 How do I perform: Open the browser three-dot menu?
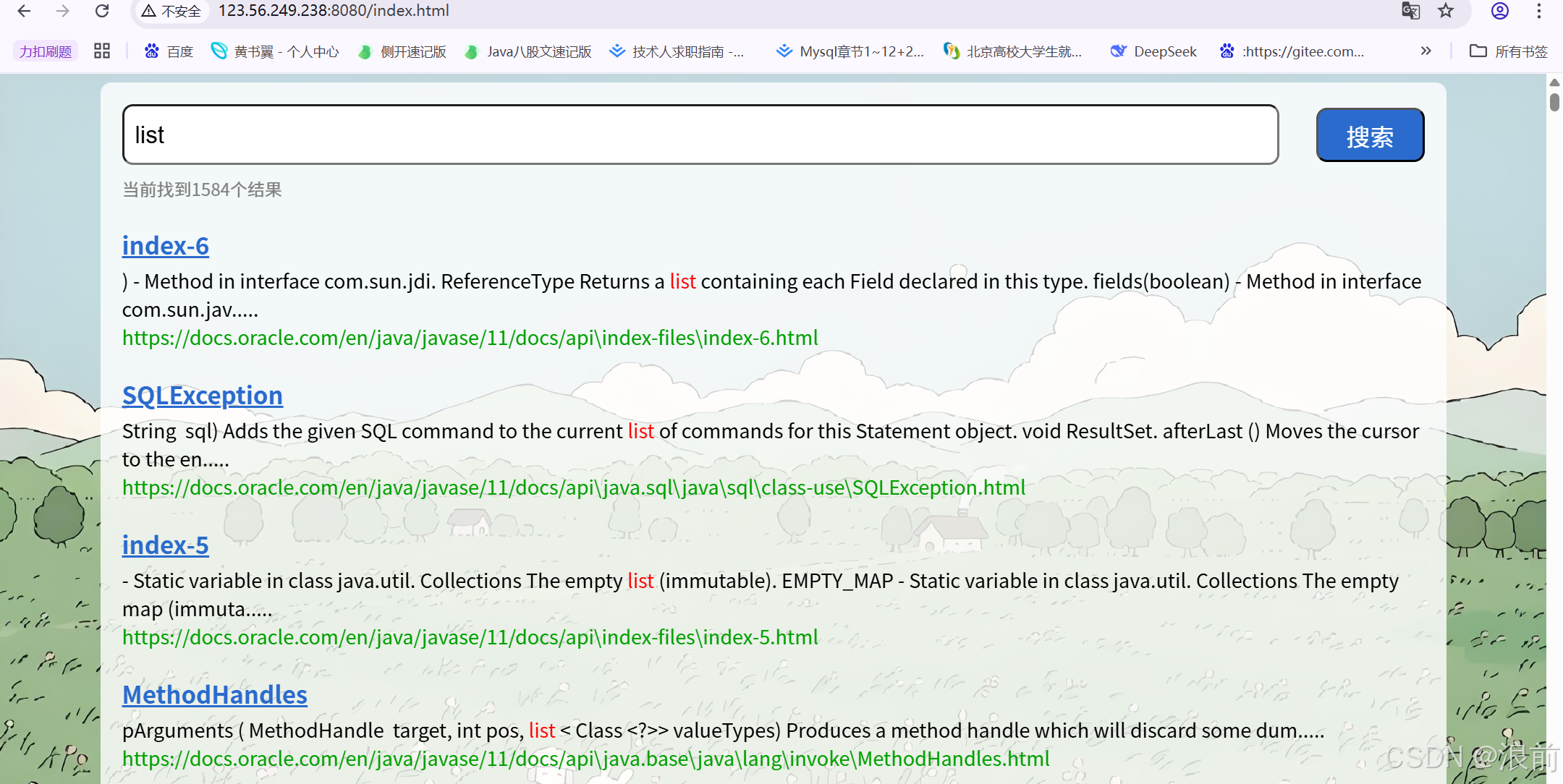click(1539, 11)
